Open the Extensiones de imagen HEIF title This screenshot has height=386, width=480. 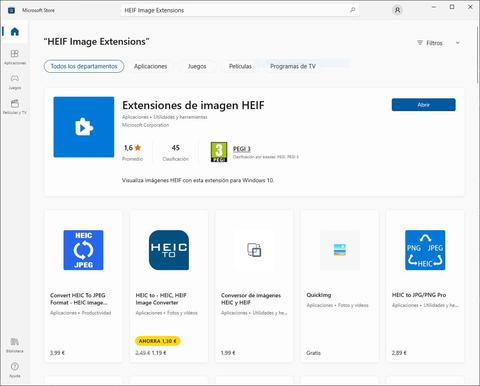click(193, 105)
